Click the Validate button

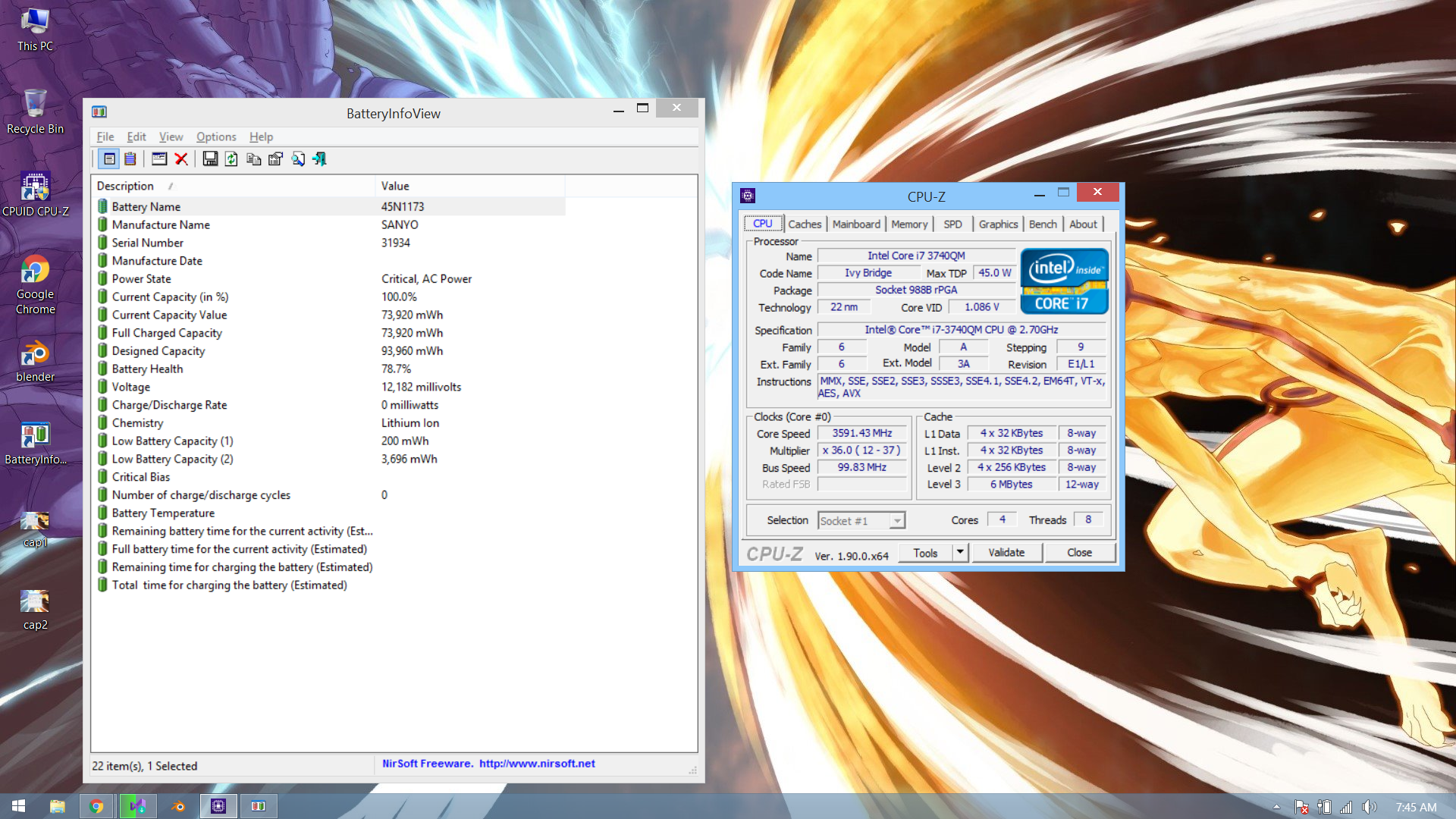(1006, 552)
